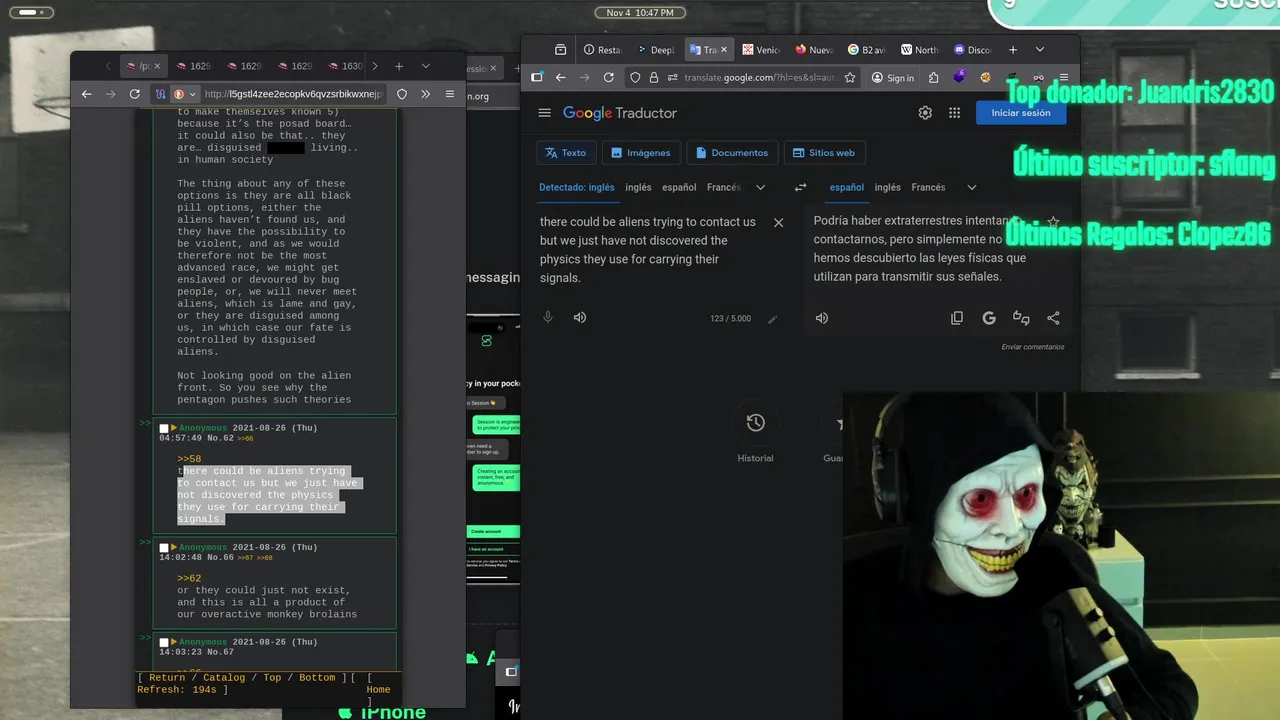Choose inglés as target language
The image size is (1280, 720).
coord(887,187)
